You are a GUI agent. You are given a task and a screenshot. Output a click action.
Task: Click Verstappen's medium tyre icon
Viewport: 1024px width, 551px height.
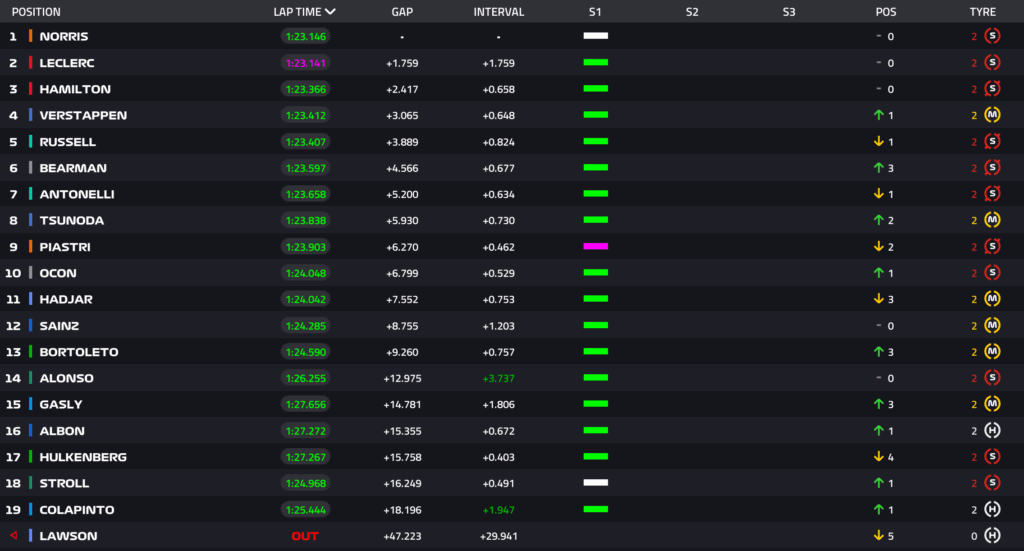[992, 115]
